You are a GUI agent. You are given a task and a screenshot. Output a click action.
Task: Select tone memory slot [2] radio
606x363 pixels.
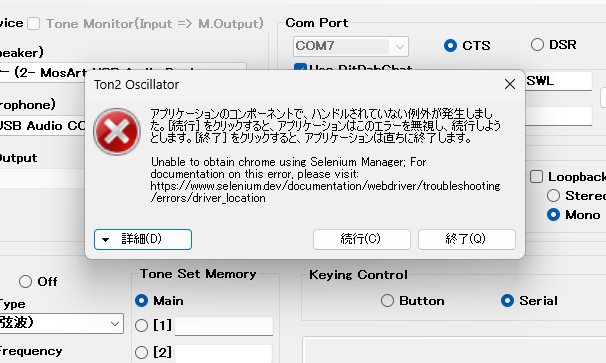(141, 352)
